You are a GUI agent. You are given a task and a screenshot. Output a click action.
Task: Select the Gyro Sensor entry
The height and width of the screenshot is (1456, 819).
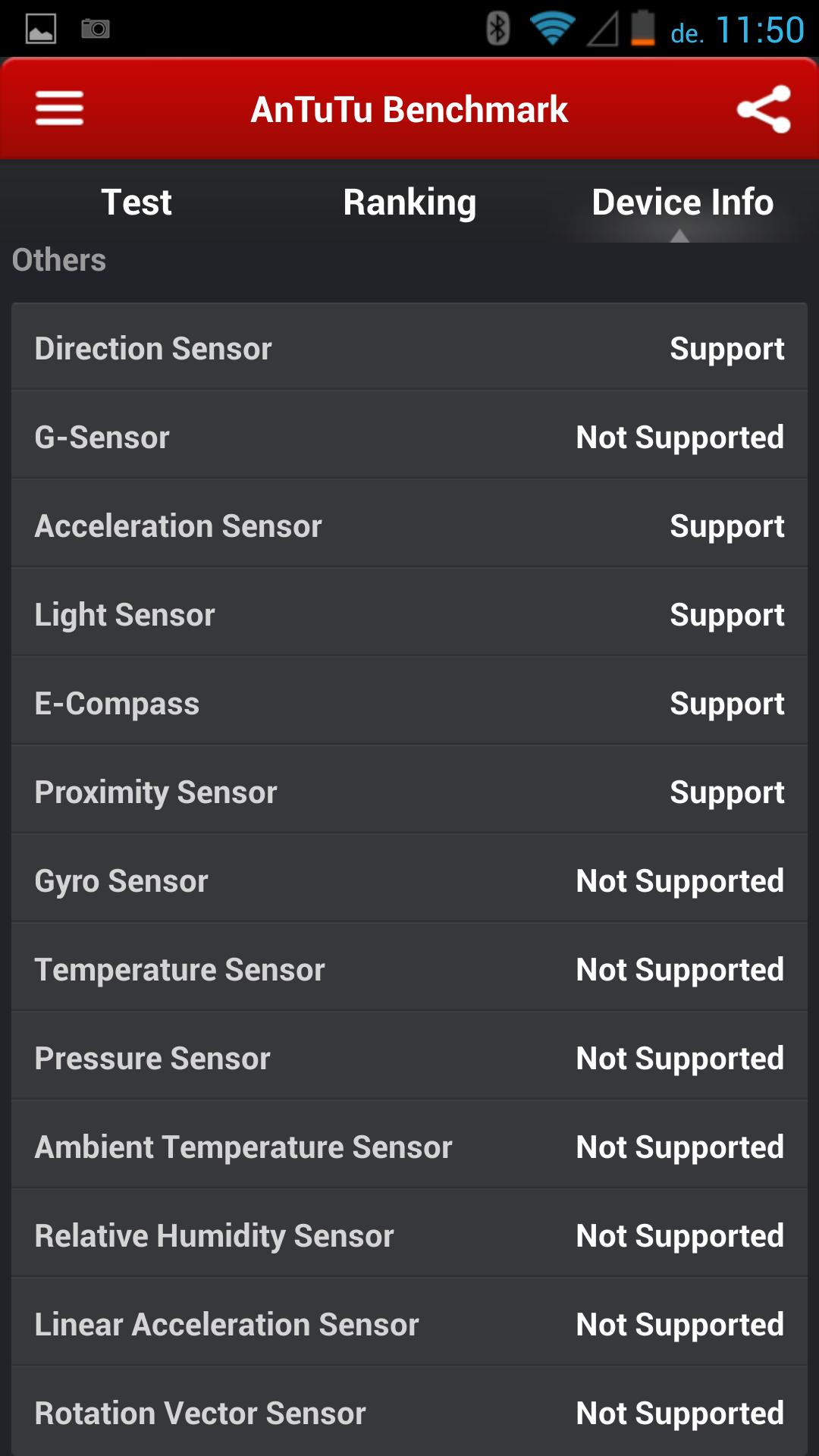click(409, 880)
